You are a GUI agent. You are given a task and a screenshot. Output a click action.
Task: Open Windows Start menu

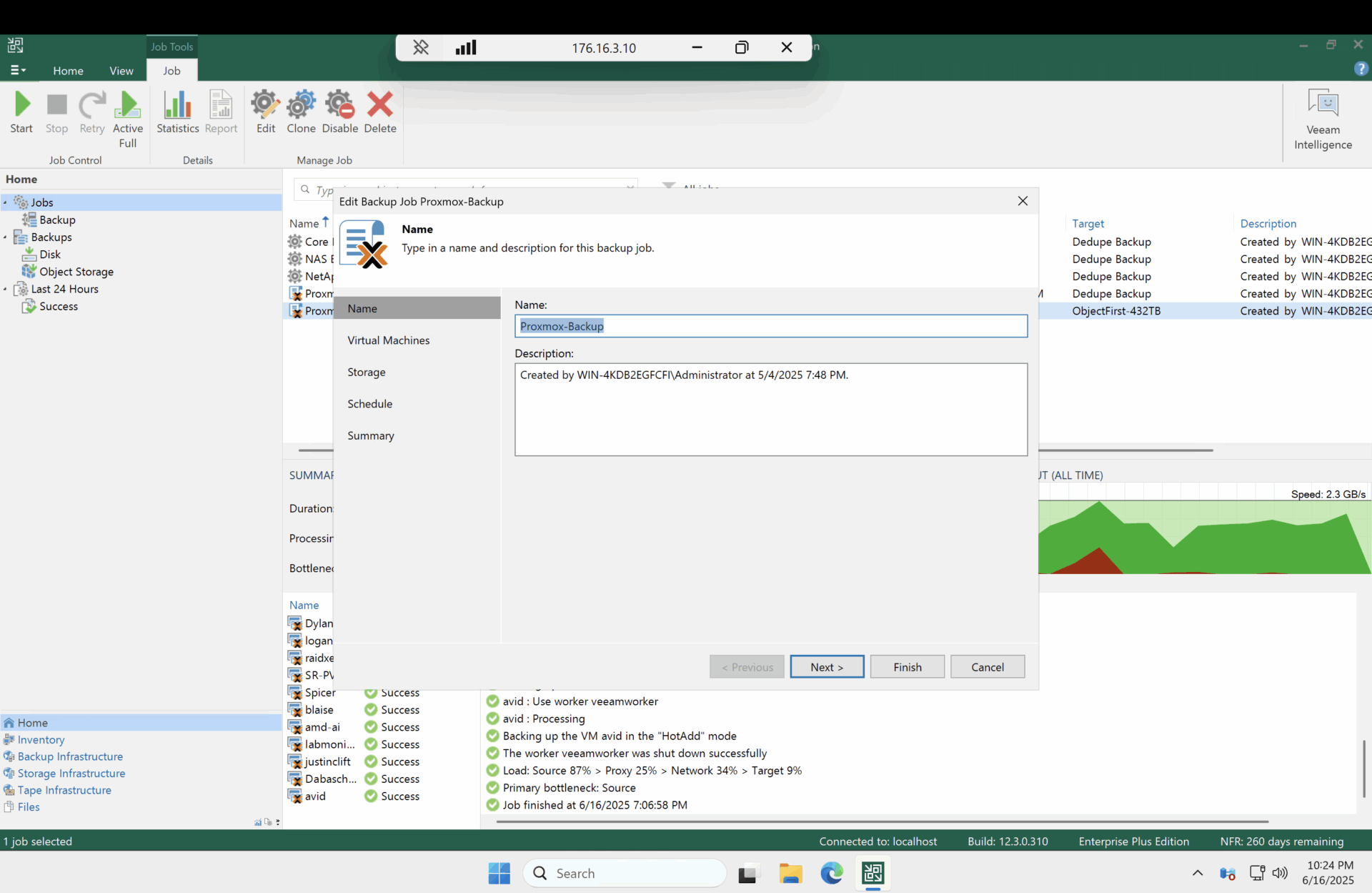pyautogui.click(x=499, y=873)
